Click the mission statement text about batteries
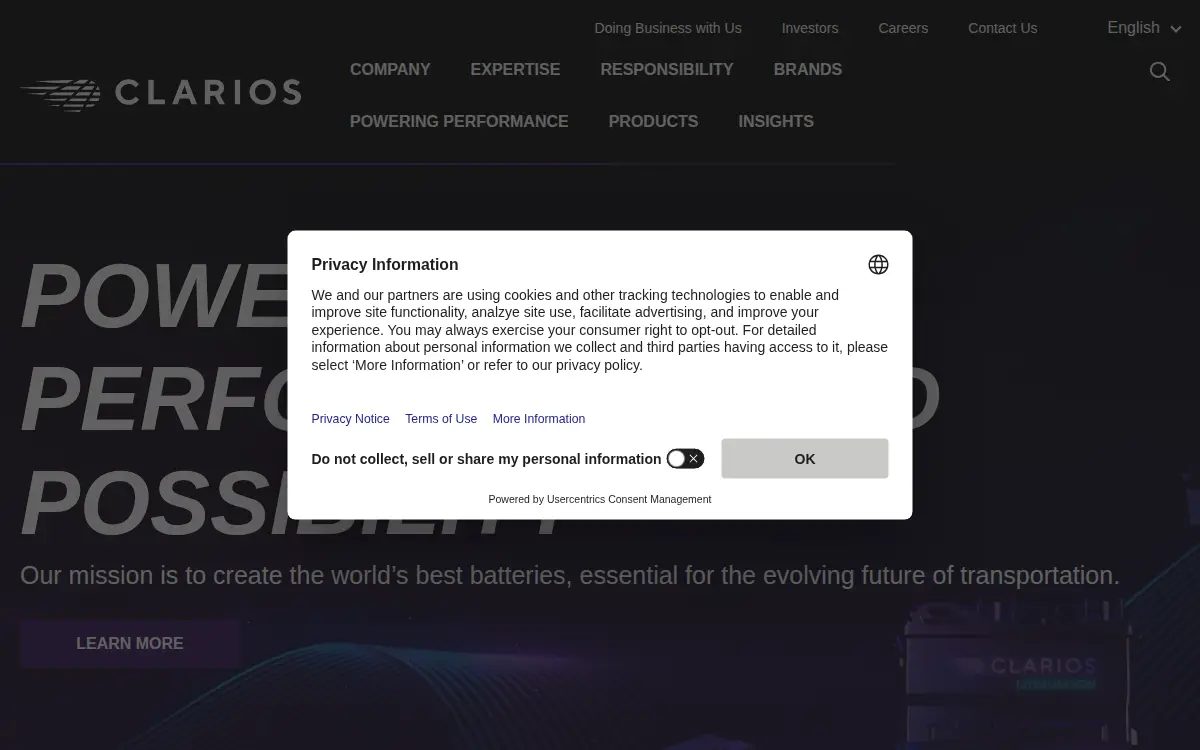 (570, 576)
